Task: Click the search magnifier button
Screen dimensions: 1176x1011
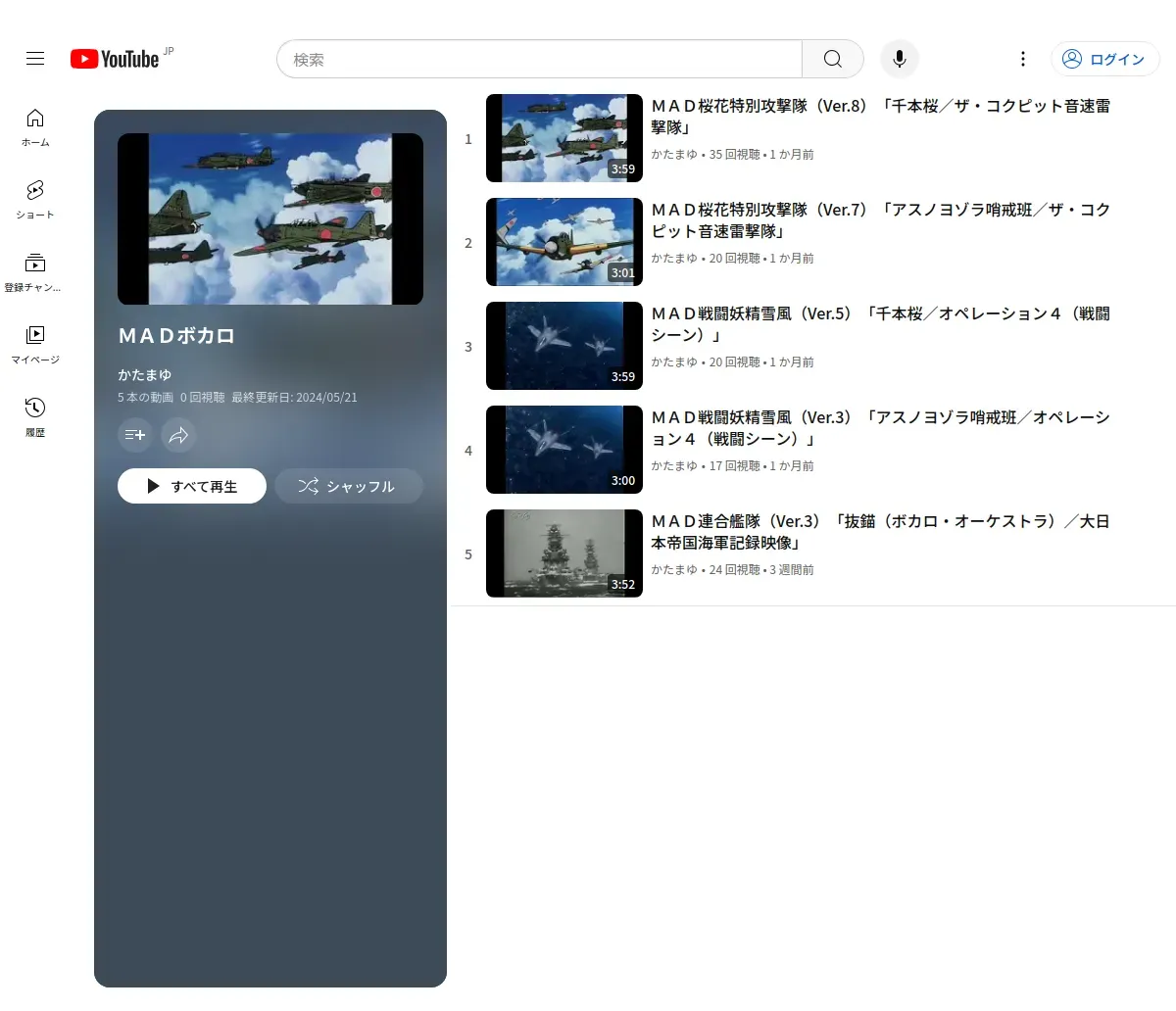Action: (x=833, y=59)
